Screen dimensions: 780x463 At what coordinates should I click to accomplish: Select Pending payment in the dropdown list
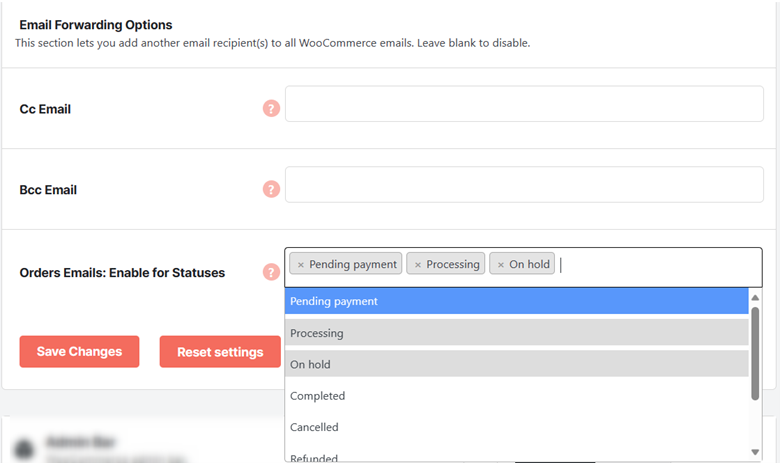516,301
